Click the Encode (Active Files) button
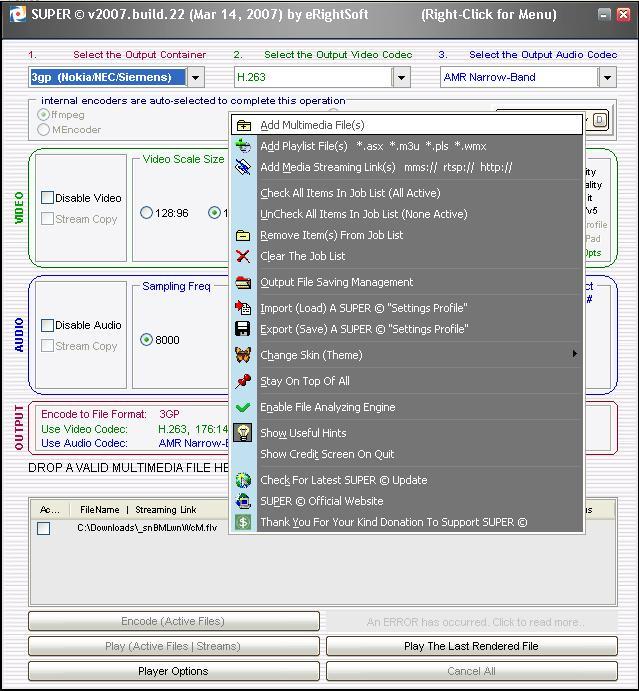The width and height of the screenshot is (639, 691). [x=174, y=621]
